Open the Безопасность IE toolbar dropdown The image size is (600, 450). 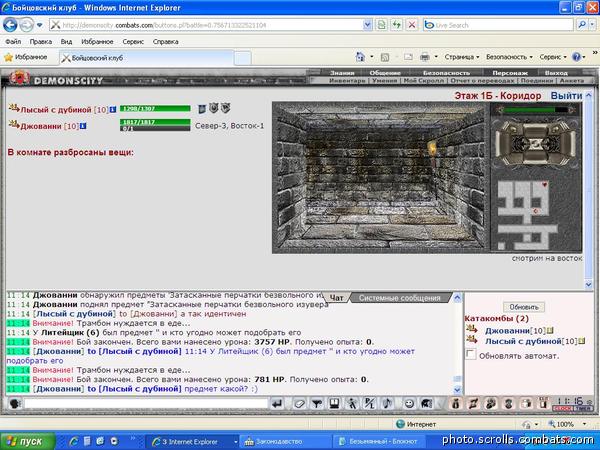point(509,57)
